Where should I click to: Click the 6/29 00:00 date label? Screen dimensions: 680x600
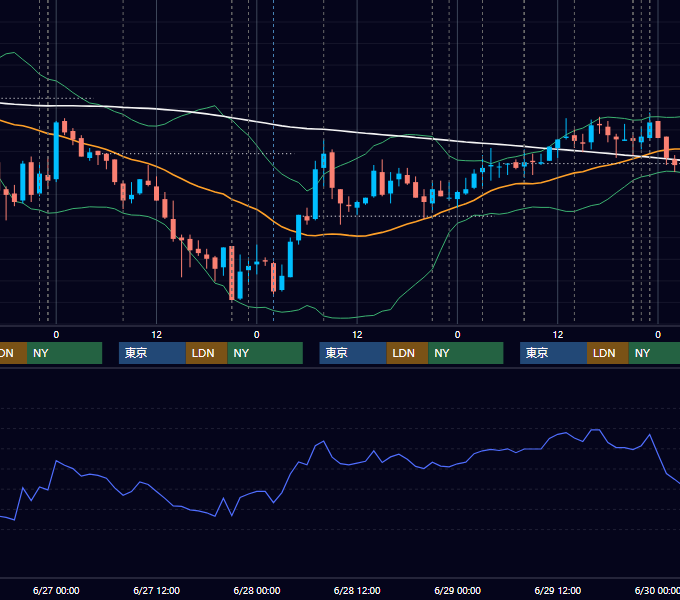click(458, 590)
